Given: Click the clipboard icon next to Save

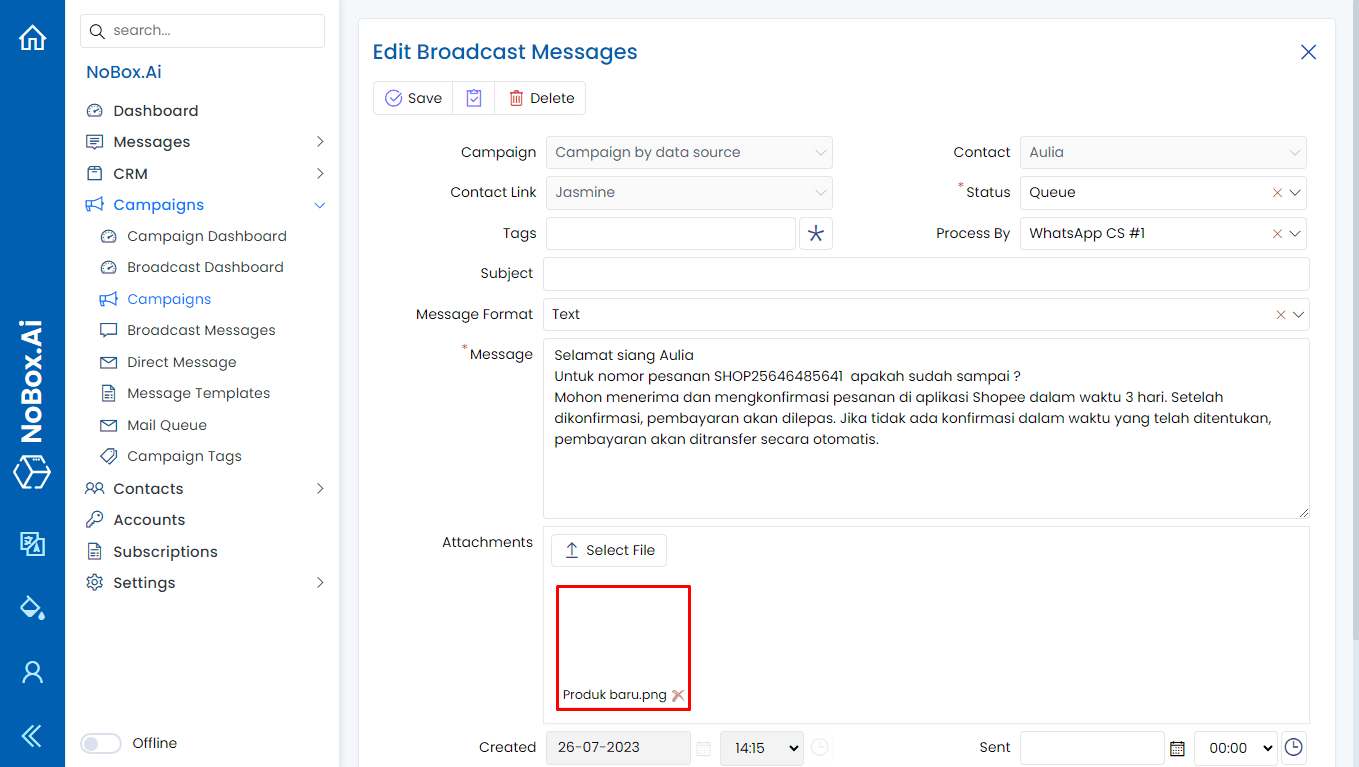Looking at the screenshot, I should coord(473,97).
